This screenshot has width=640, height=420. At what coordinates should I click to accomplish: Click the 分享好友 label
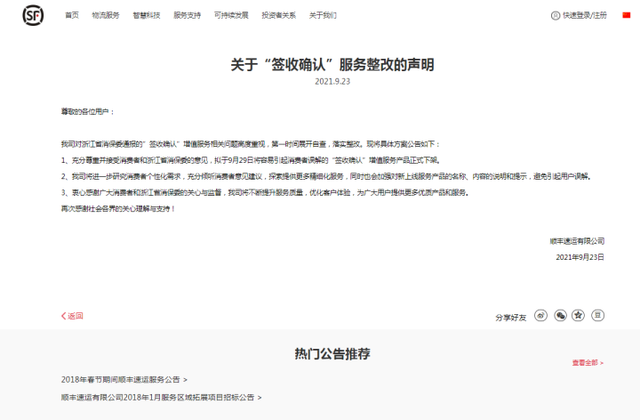[511, 318]
